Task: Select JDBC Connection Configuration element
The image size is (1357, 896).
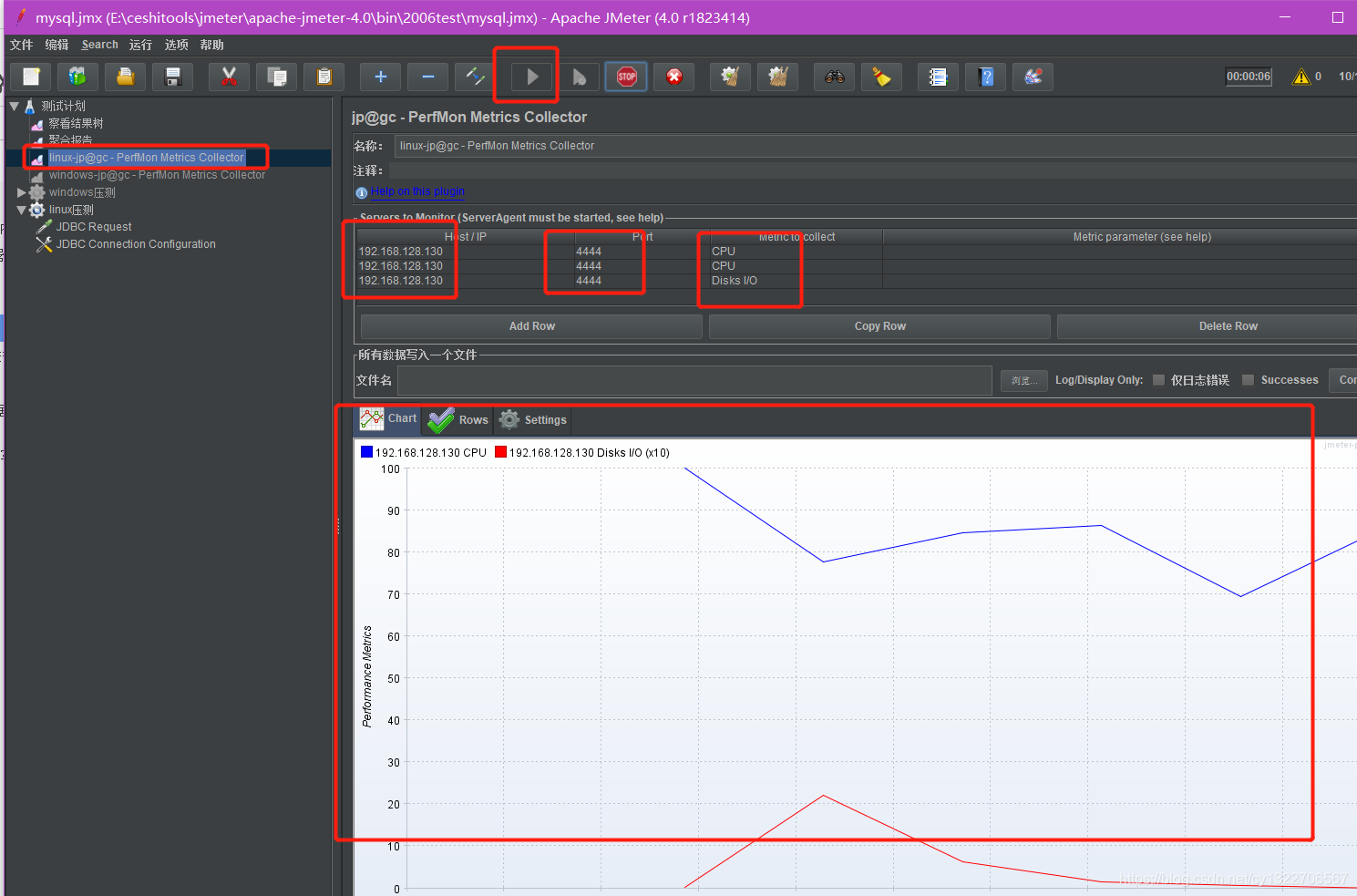Action: coord(136,244)
